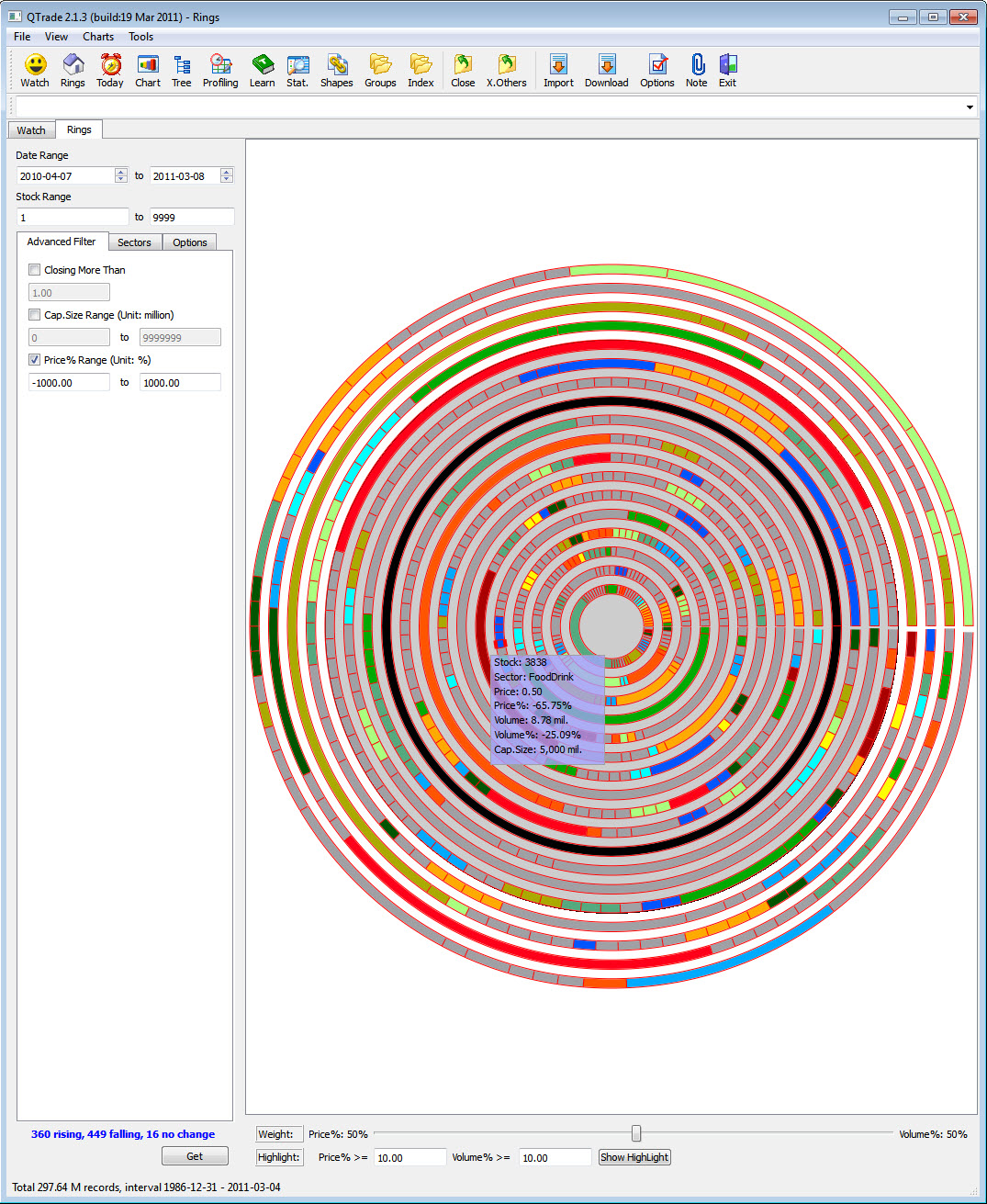Open the Charts menu
The height and width of the screenshot is (1204, 987).
coord(97,37)
